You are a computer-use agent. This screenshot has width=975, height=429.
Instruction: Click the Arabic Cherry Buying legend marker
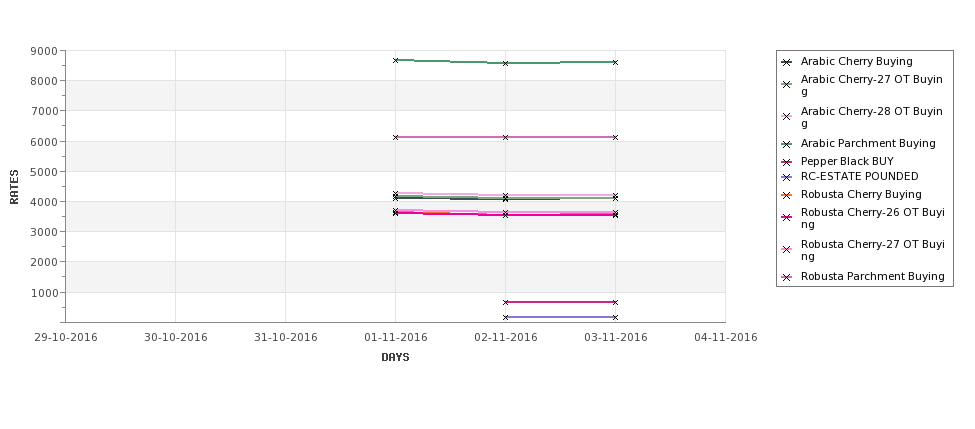point(787,62)
